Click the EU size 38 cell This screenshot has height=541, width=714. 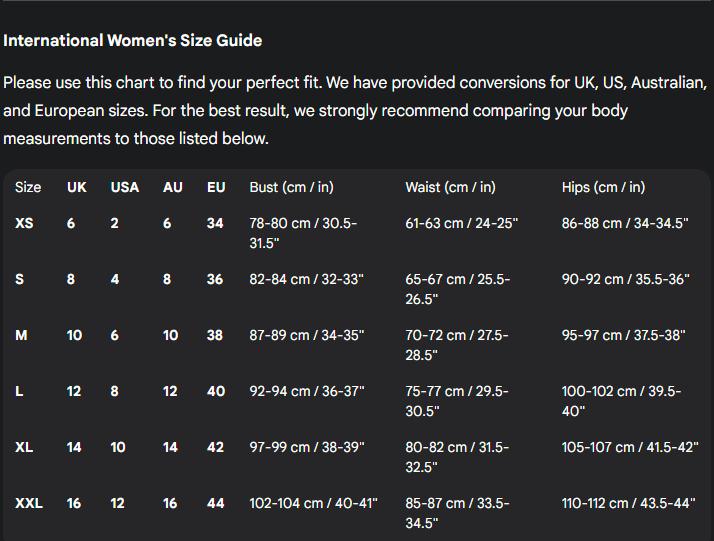pos(215,335)
